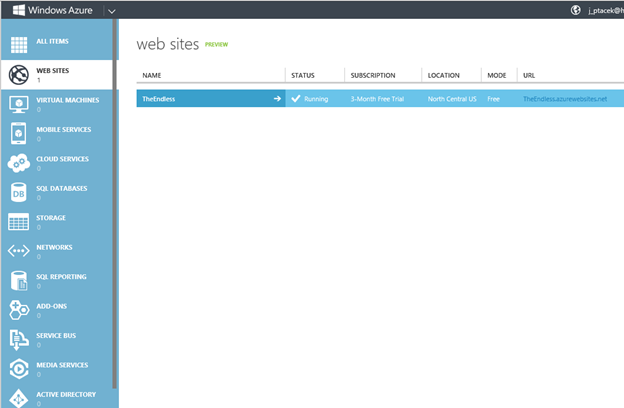This screenshot has width=624, height=408.
Task: Click the North Central US cell
Action: 452,99
